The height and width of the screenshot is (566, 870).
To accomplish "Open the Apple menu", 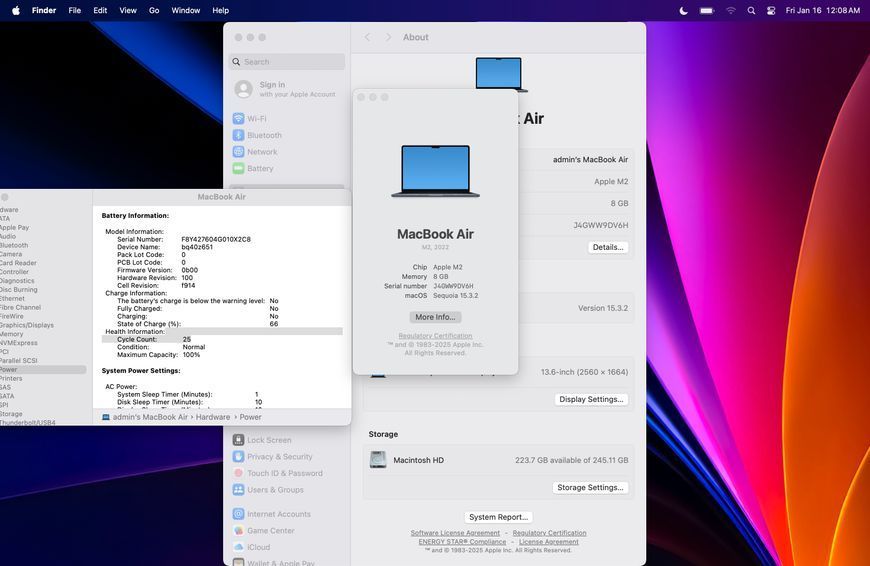I will pyautogui.click(x=16, y=10).
